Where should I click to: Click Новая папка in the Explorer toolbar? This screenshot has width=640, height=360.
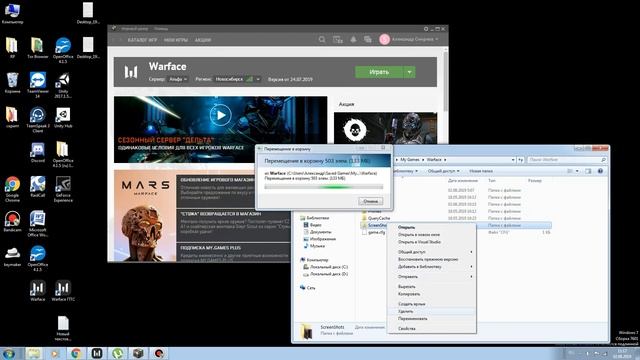pyautogui.click(x=481, y=171)
